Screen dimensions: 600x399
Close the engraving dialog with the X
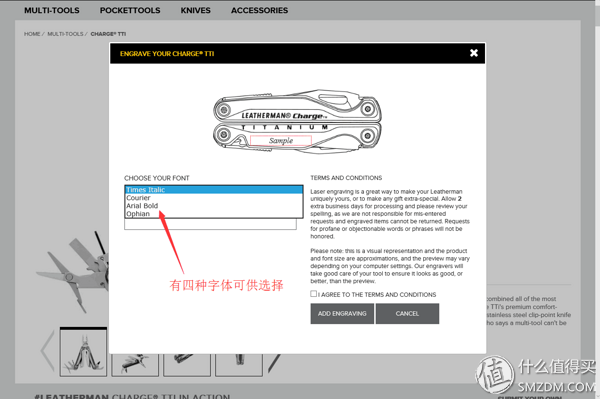coord(474,53)
